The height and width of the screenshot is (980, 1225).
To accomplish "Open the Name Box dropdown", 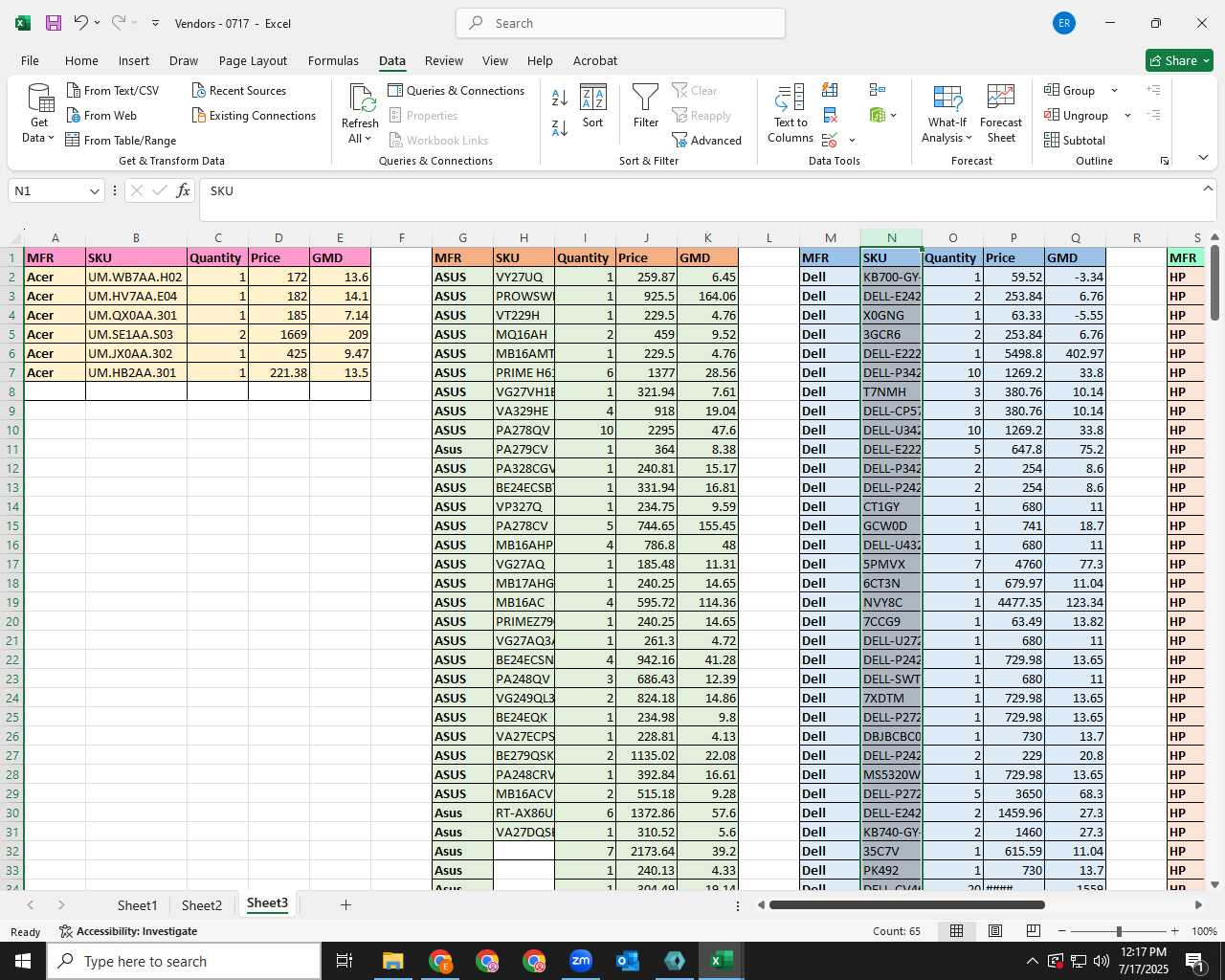I will click(94, 191).
